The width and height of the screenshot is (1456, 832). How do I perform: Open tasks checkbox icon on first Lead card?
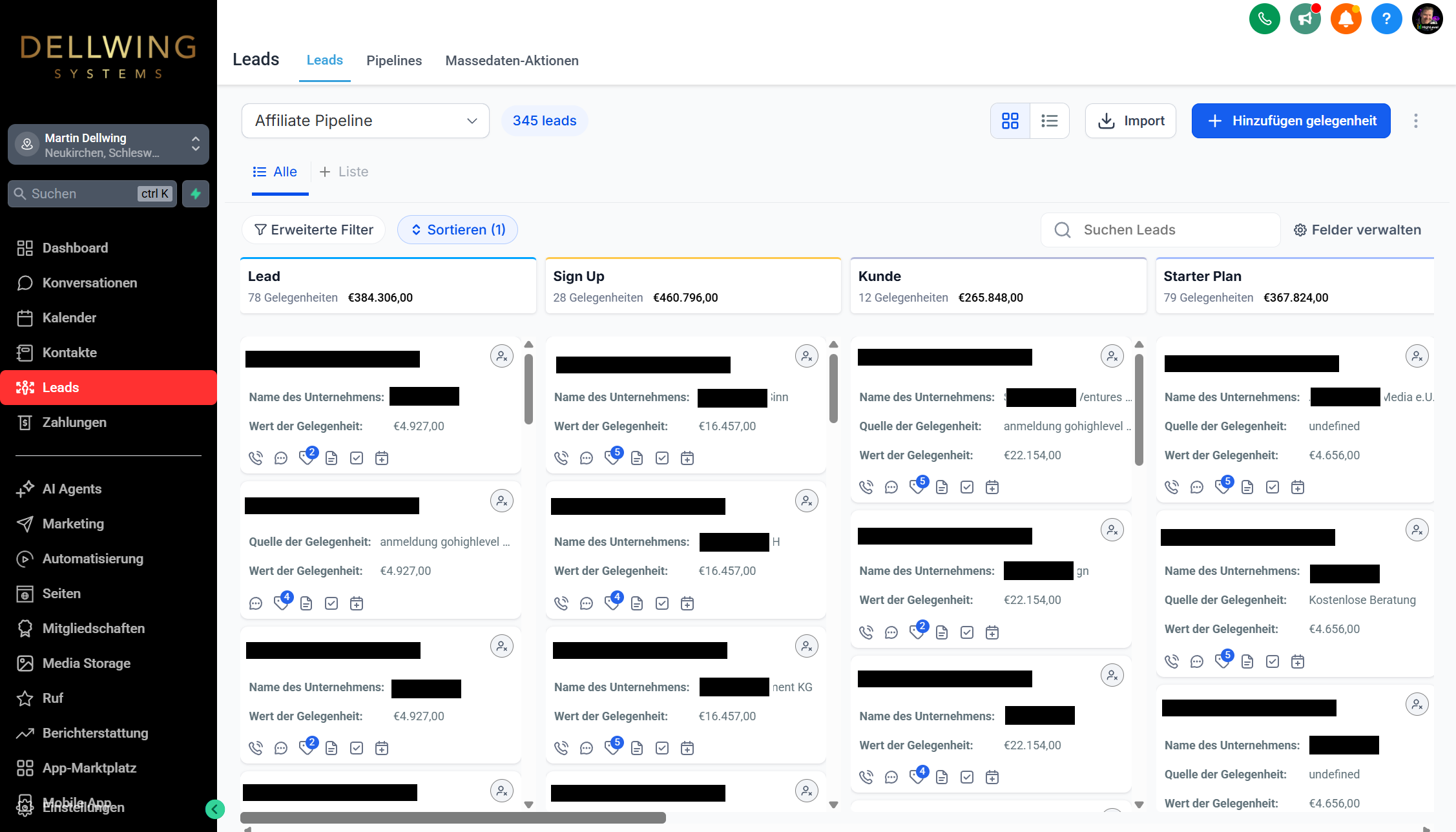(357, 458)
